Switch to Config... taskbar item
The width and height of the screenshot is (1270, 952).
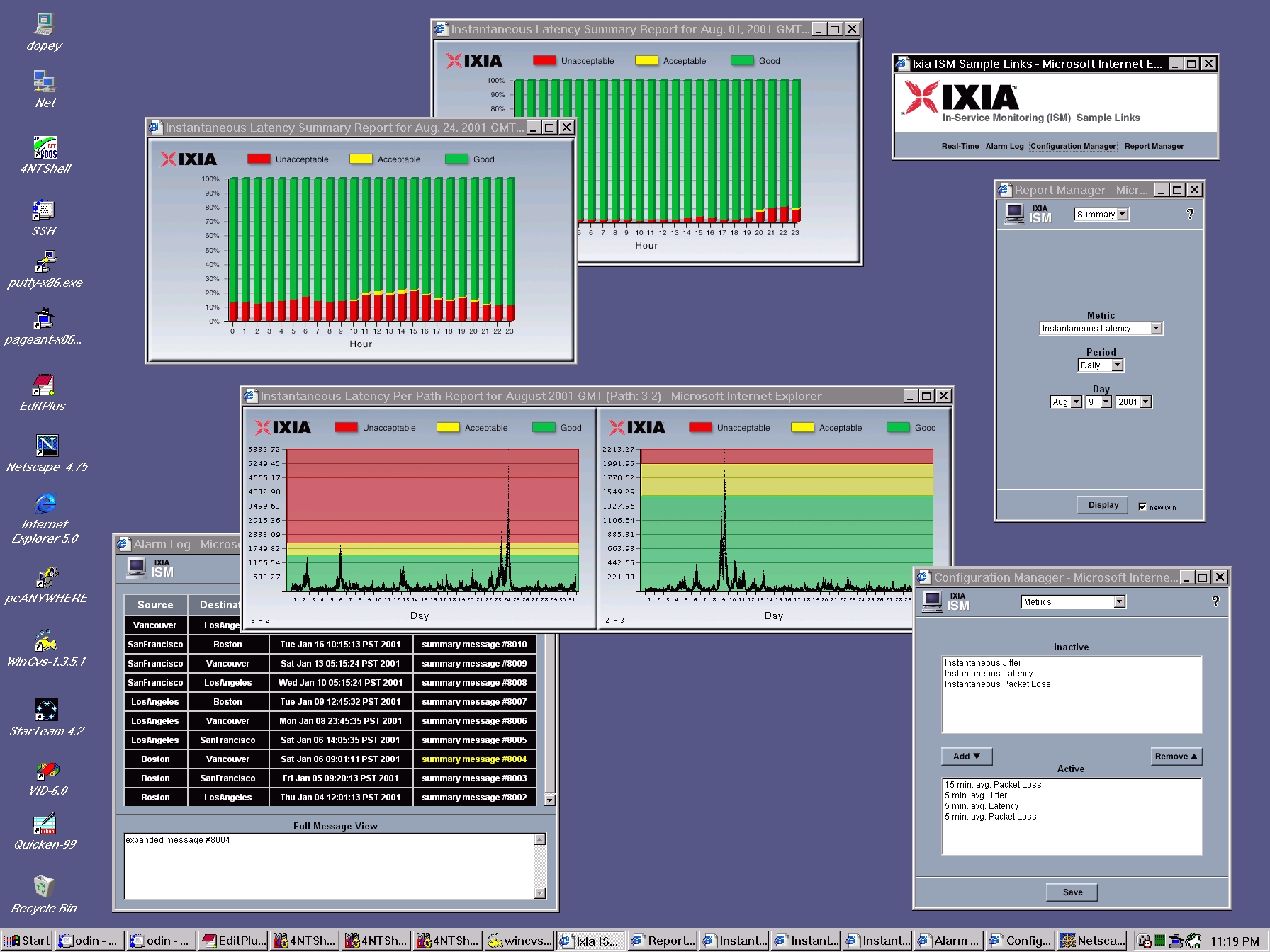[x=1021, y=941]
